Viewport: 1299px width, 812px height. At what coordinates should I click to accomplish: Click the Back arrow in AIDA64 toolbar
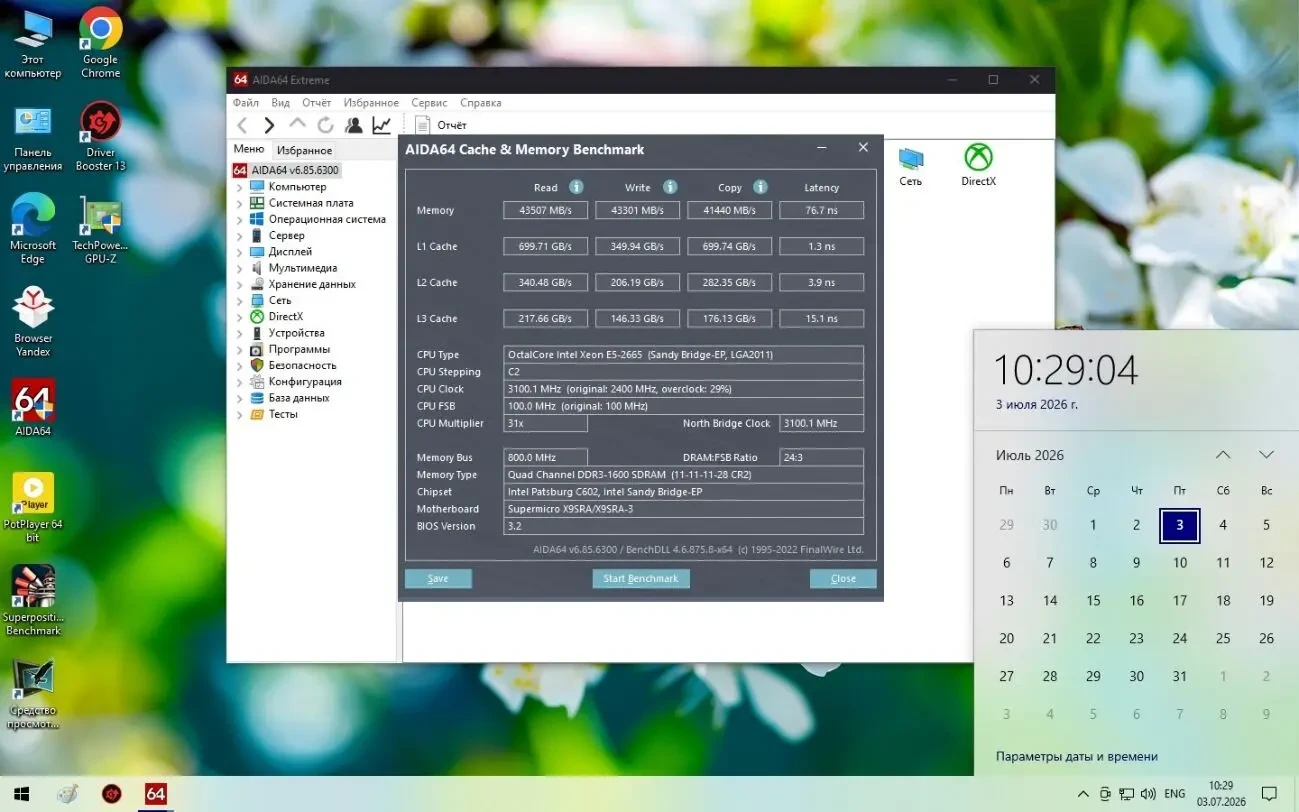coord(242,125)
